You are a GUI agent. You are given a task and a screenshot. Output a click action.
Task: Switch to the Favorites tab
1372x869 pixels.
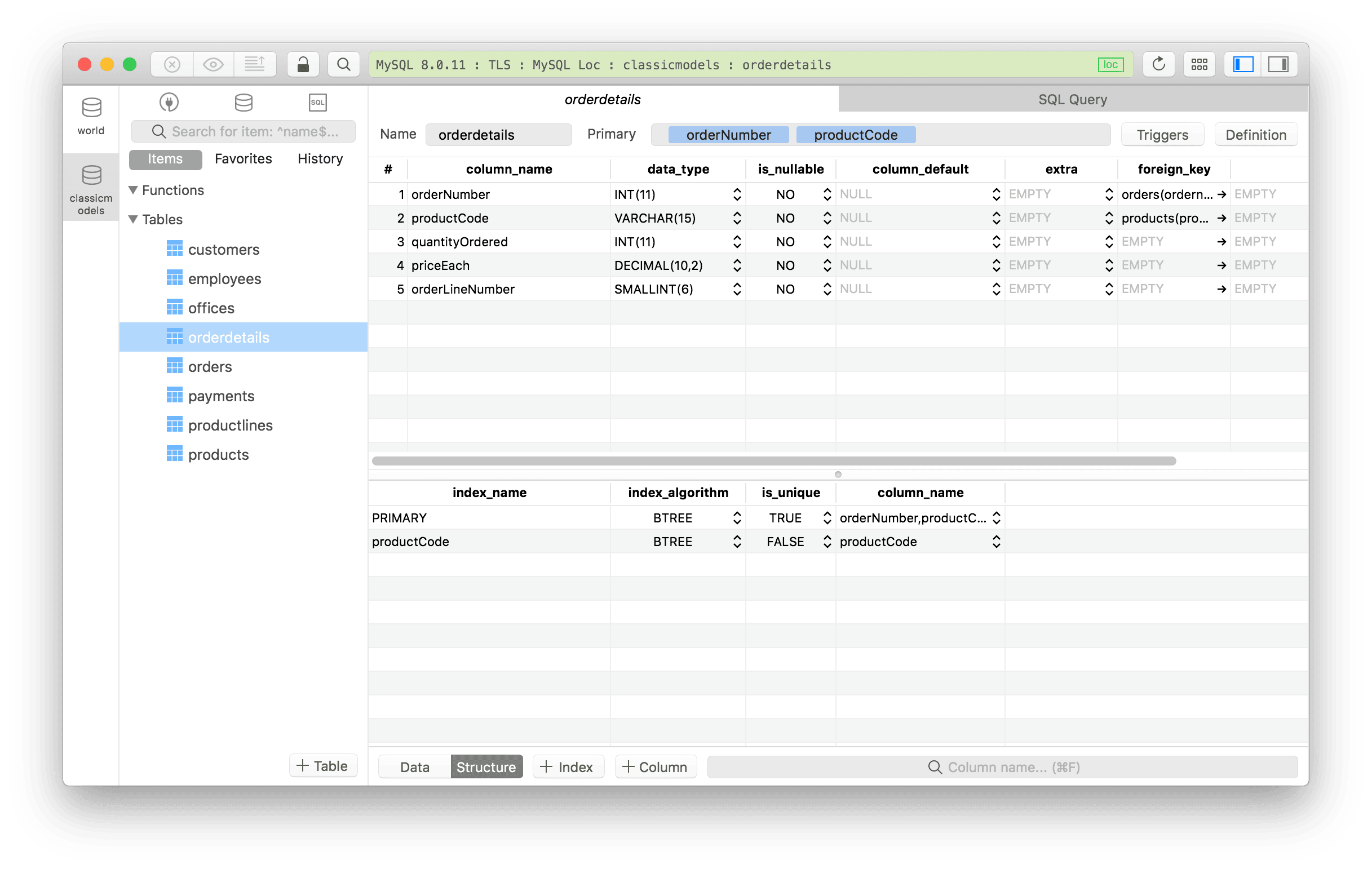[244, 159]
